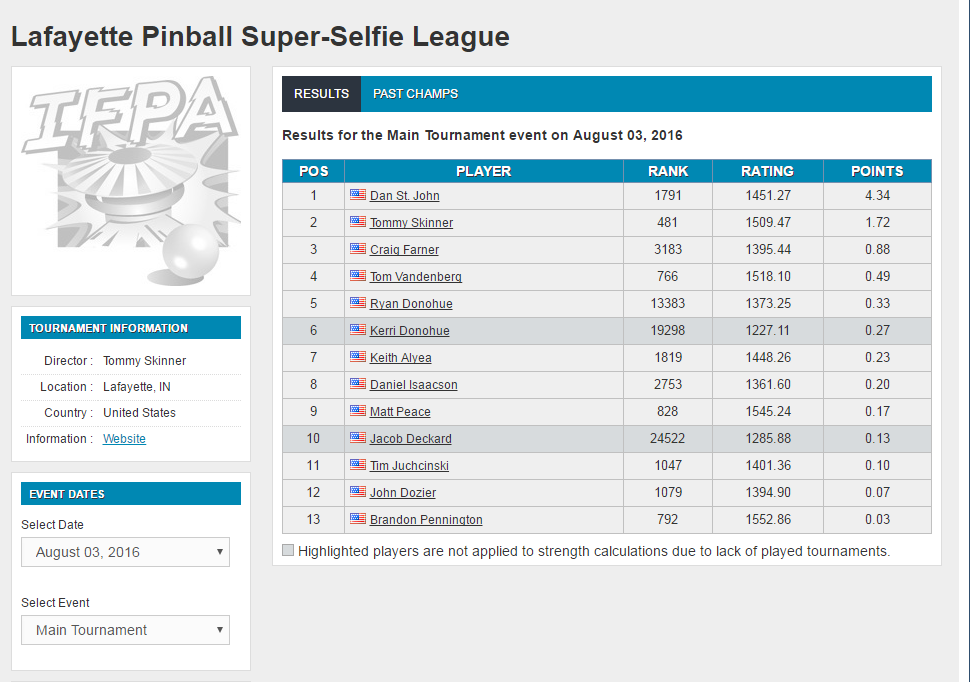Open the tournament Website link
The height and width of the screenshot is (682, 970).
[x=124, y=439]
